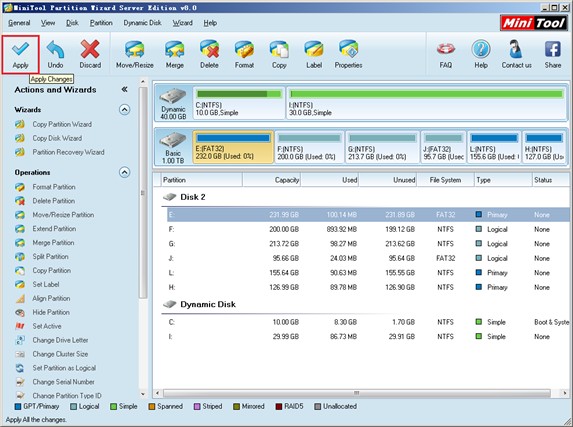573x427 pixels.
Task: Choose Copy Partition operation in sidebar
Action: click(52, 271)
